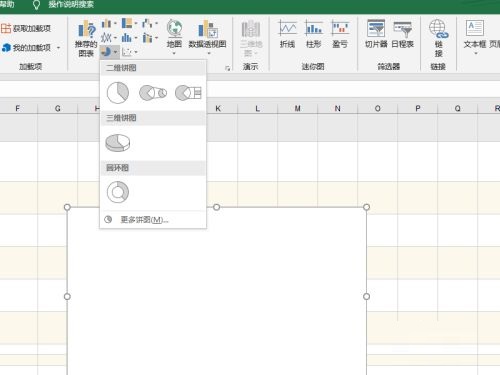Screen dimensions: 500x375
Task: Expand the Maps (地图) dropdown arrow
Action: pyautogui.click(x=174, y=53)
